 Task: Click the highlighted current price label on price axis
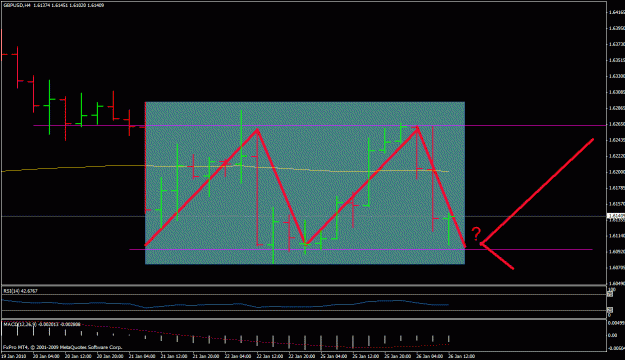616,216
